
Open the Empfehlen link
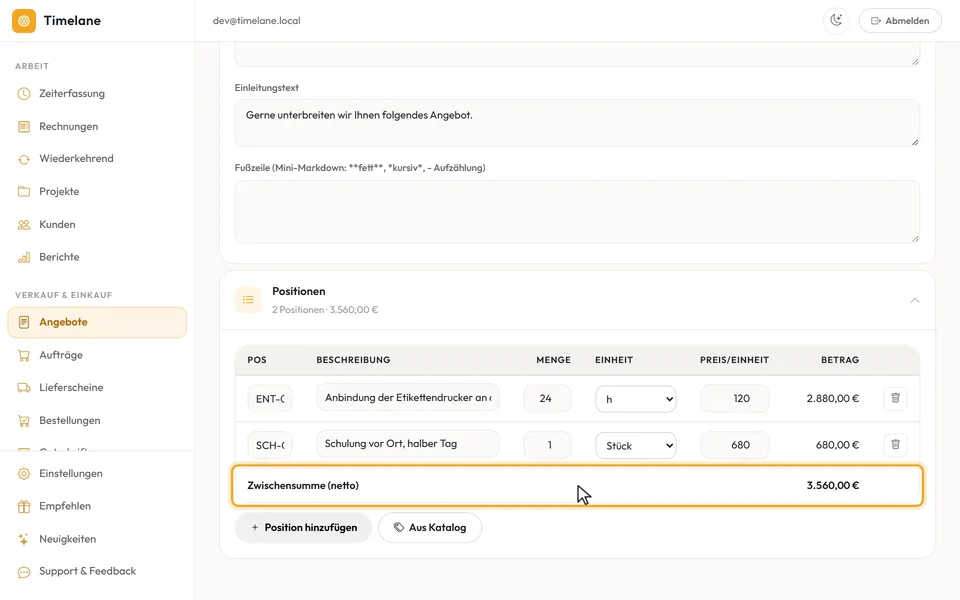97,506
